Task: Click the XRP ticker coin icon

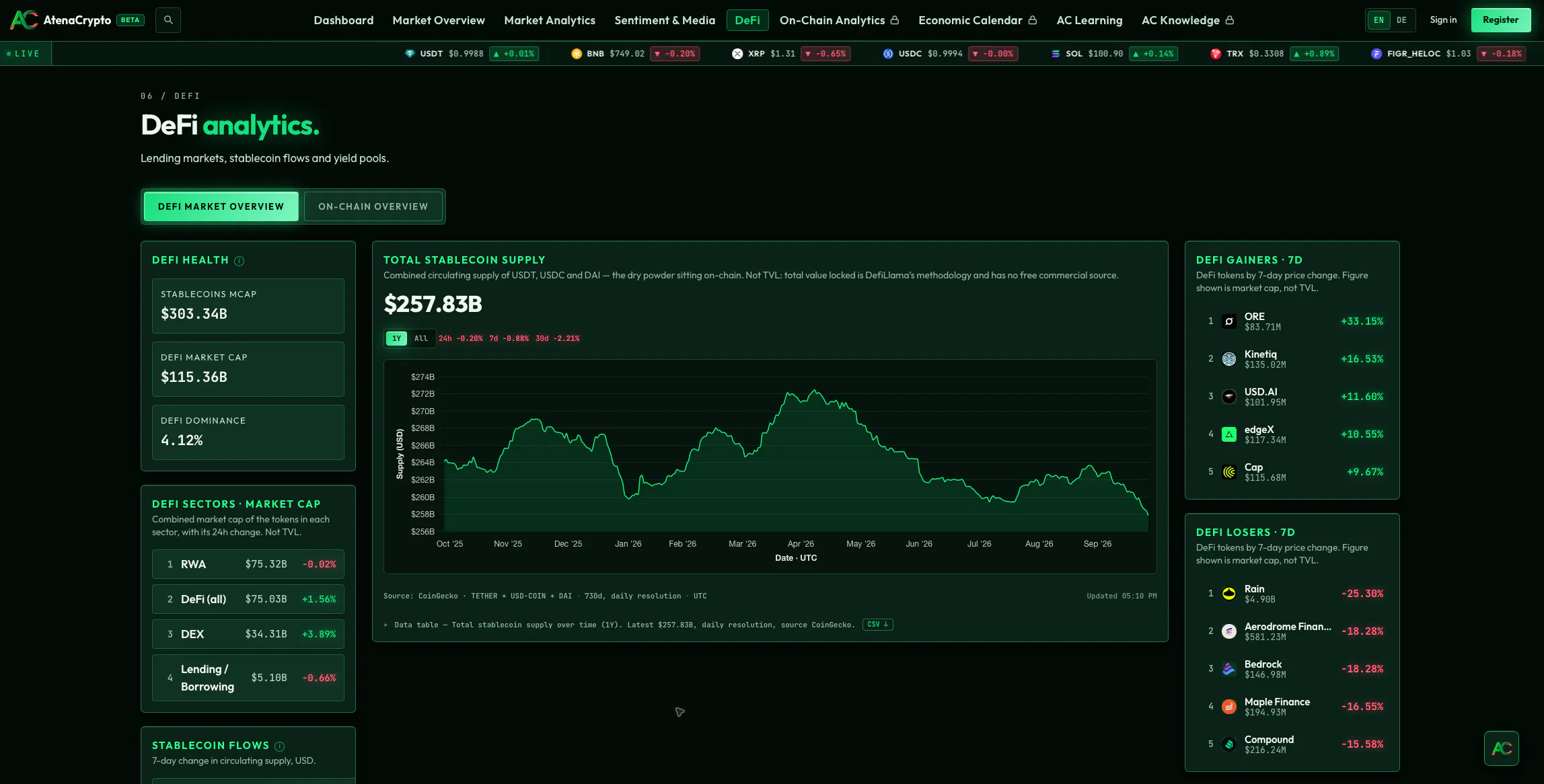Action: pos(737,54)
